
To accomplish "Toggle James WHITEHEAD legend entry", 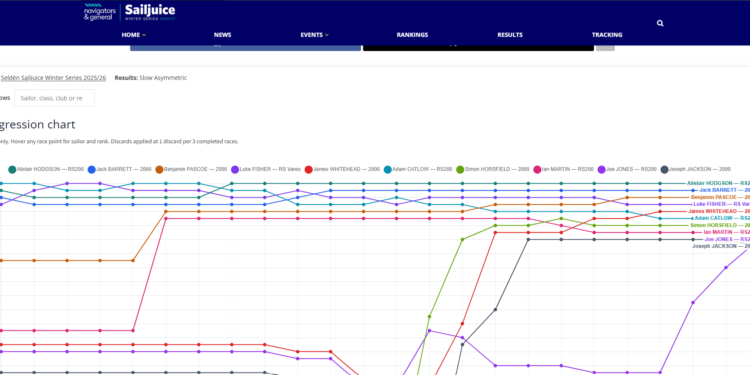I will tap(342, 169).
